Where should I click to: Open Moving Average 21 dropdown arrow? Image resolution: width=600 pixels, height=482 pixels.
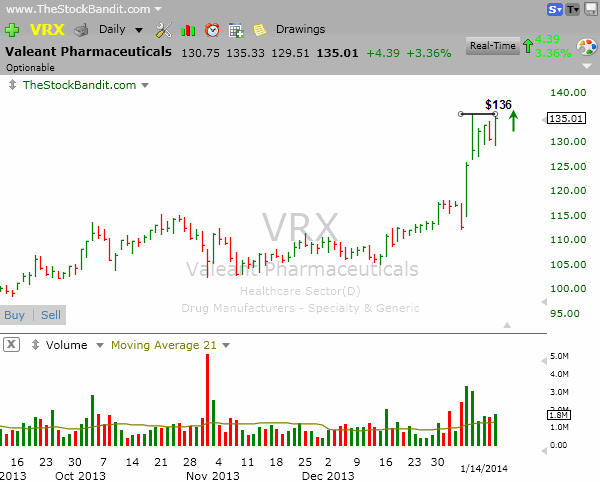(226, 345)
